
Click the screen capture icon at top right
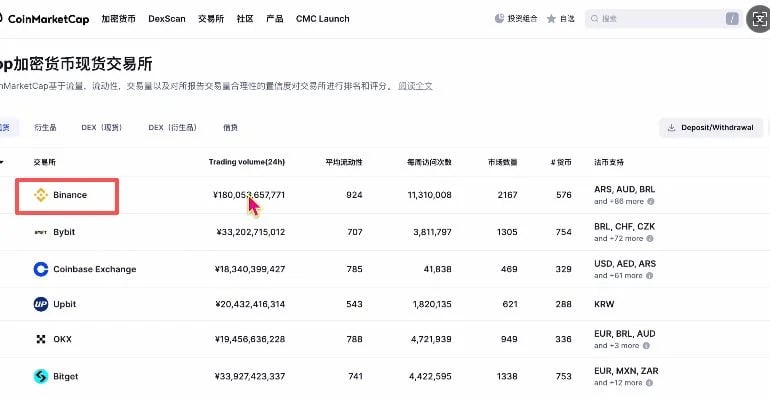759,19
